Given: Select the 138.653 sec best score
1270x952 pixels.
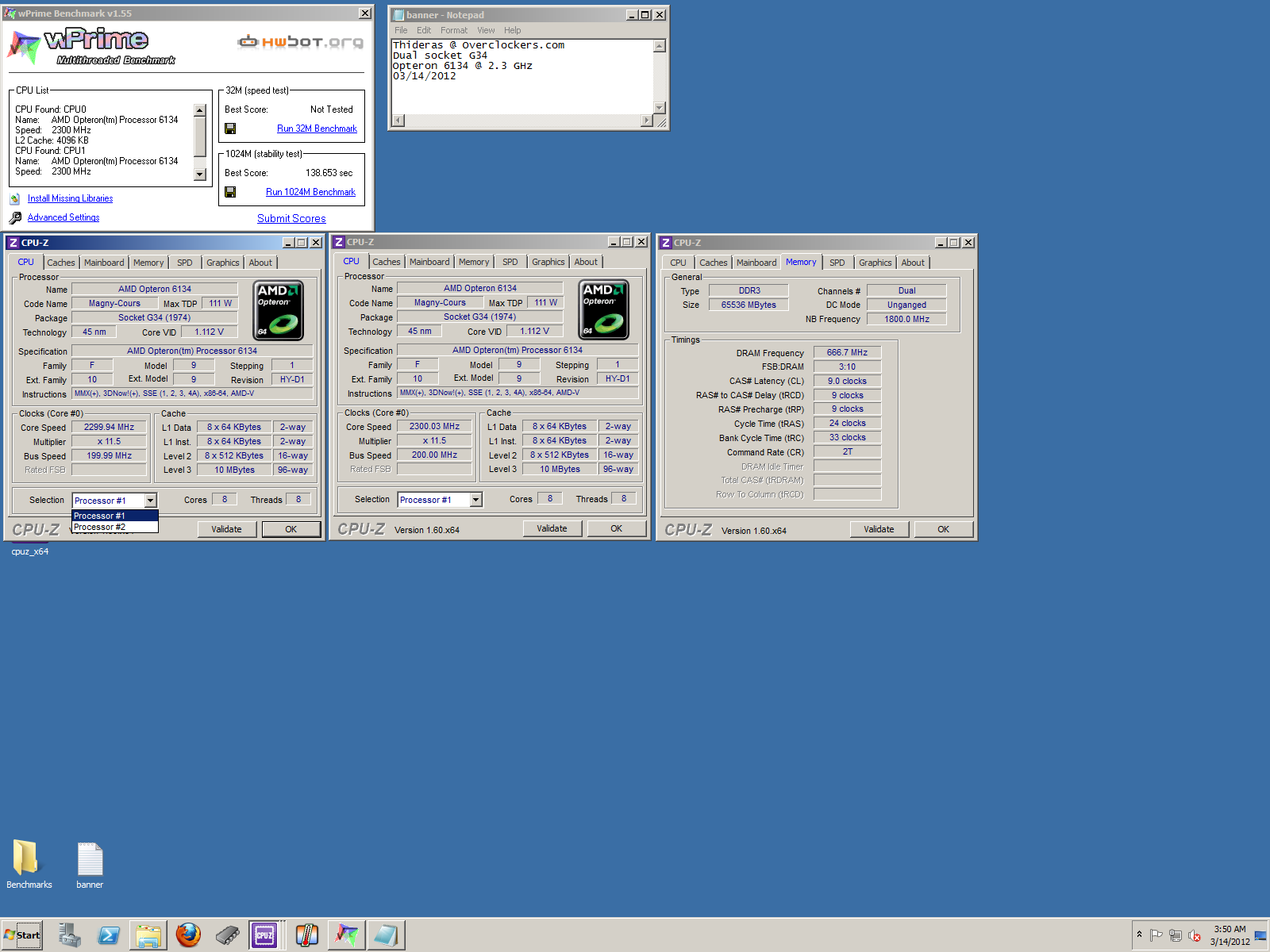Looking at the screenshot, I should point(329,173).
